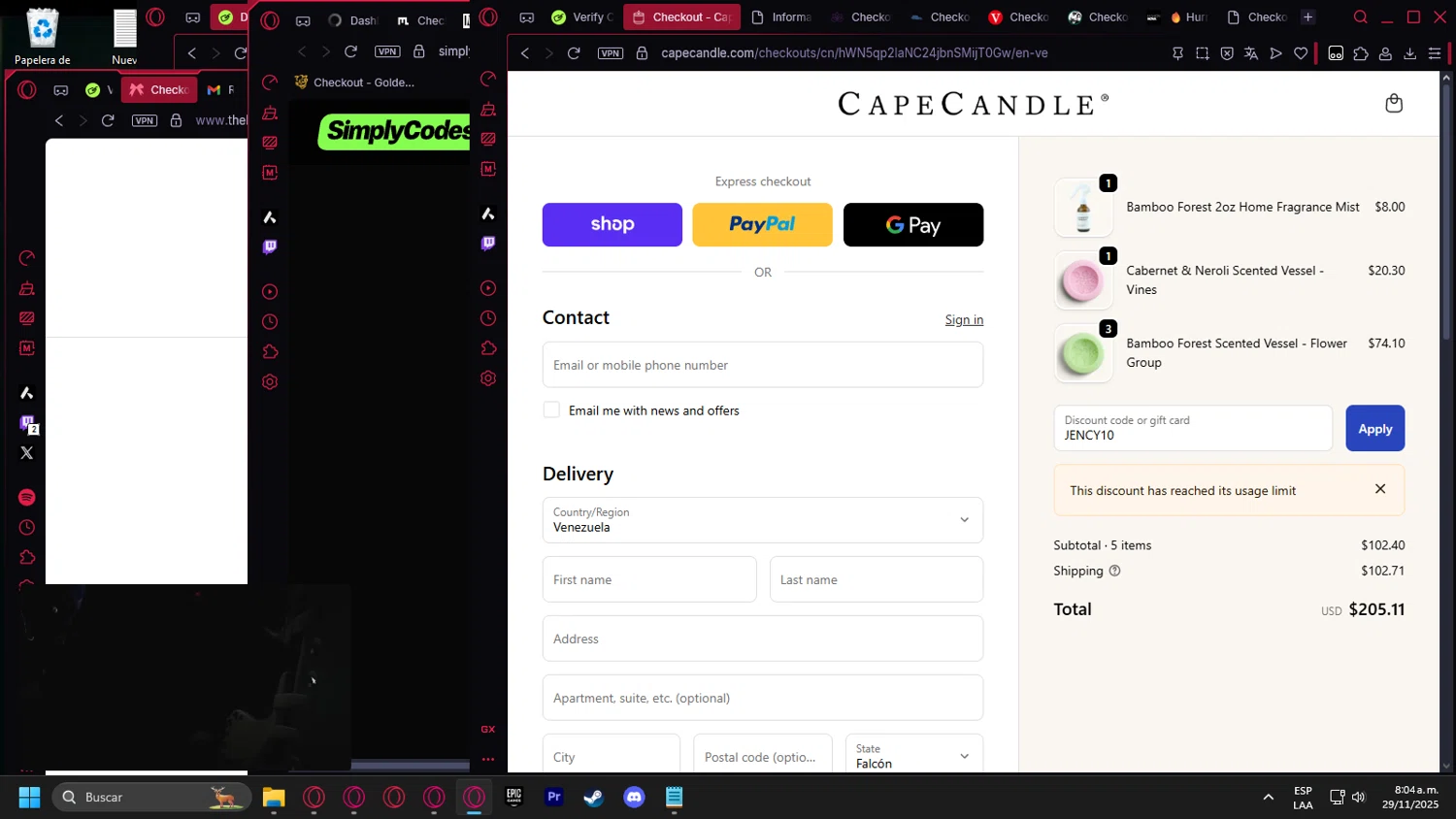Click the VPN badge in the SimplyCodes window

387,51
